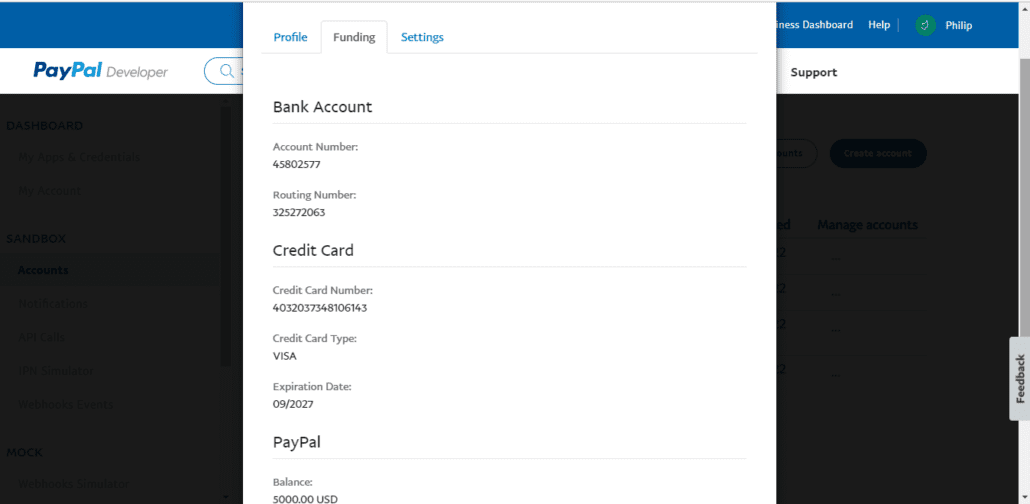
Task: Open Notifications in sidebar
Action: [53, 304]
